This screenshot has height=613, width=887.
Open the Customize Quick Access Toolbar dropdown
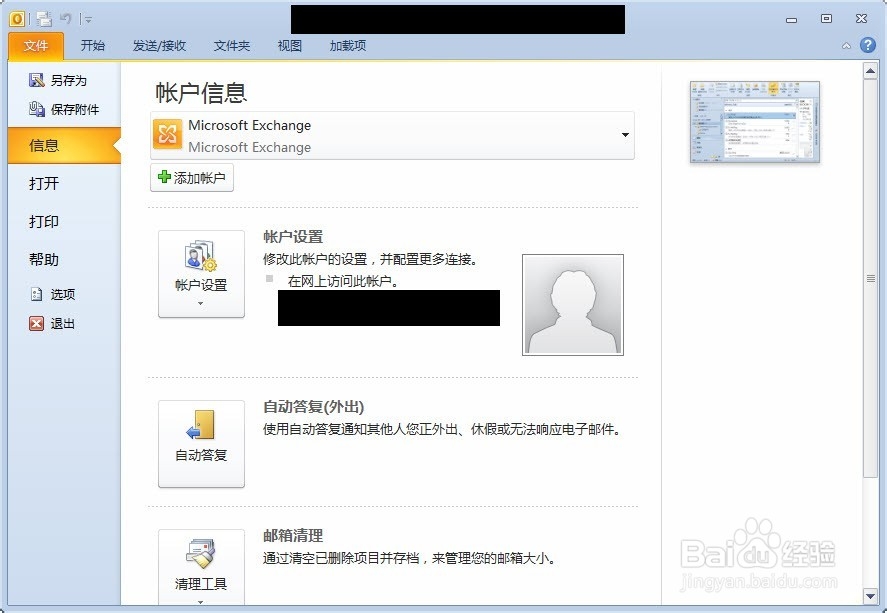tap(88, 20)
